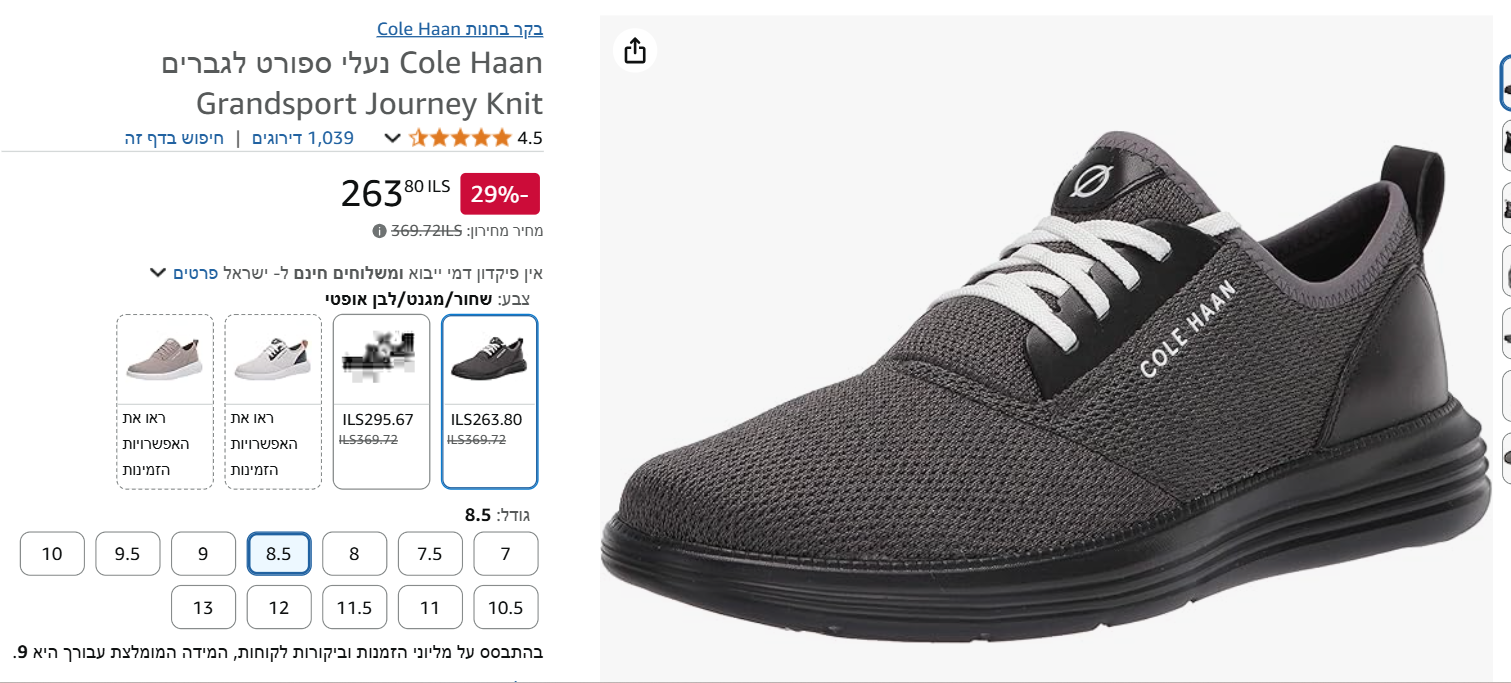This screenshot has height=683, width=1511.
Task: Click the -29% discount badge
Action: point(500,194)
